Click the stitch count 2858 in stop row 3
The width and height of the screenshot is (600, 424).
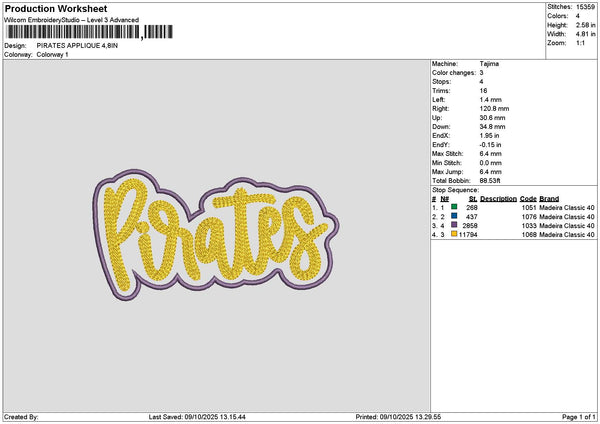[470, 225]
